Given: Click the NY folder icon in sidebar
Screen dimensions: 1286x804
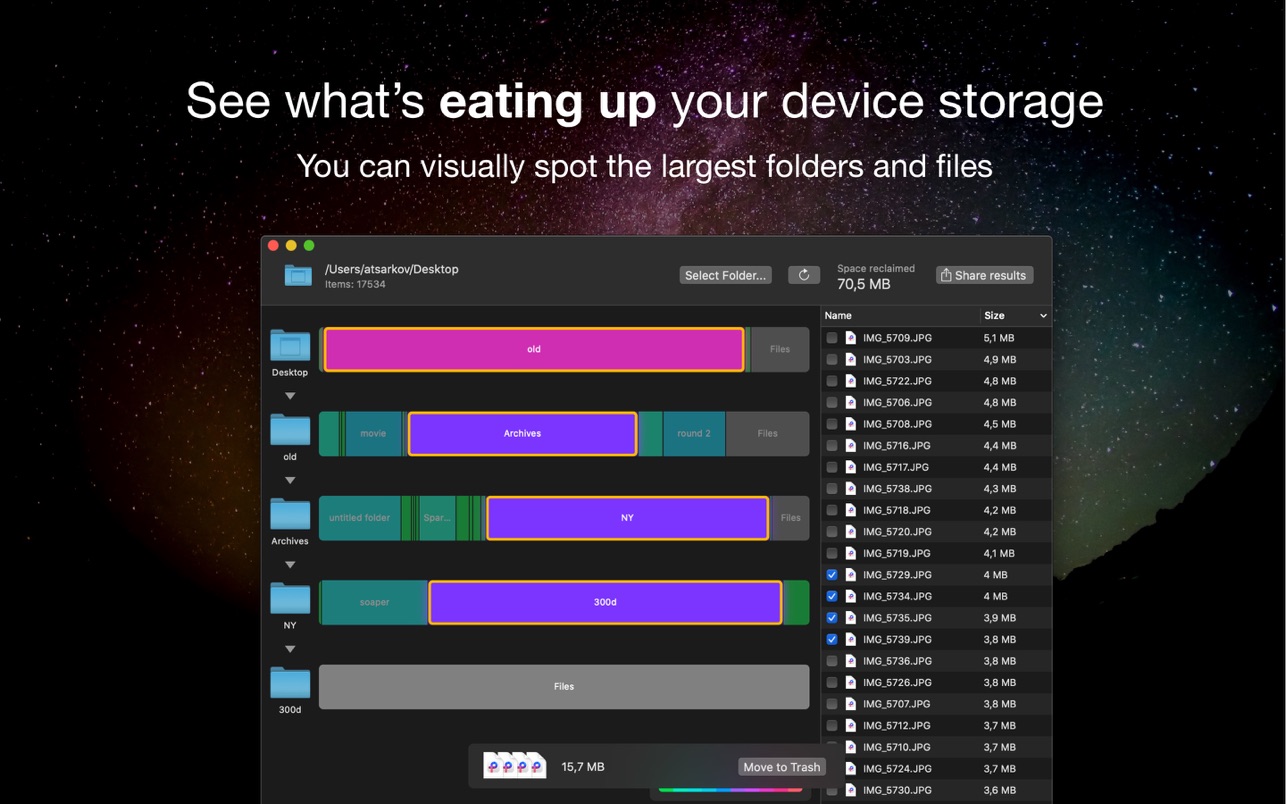Looking at the screenshot, I should pyautogui.click(x=290, y=599).
